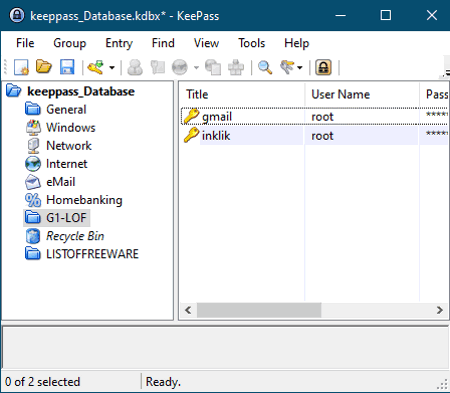Open the Help menu
This screenshot has width=450, height=393.
click(297, 43)
